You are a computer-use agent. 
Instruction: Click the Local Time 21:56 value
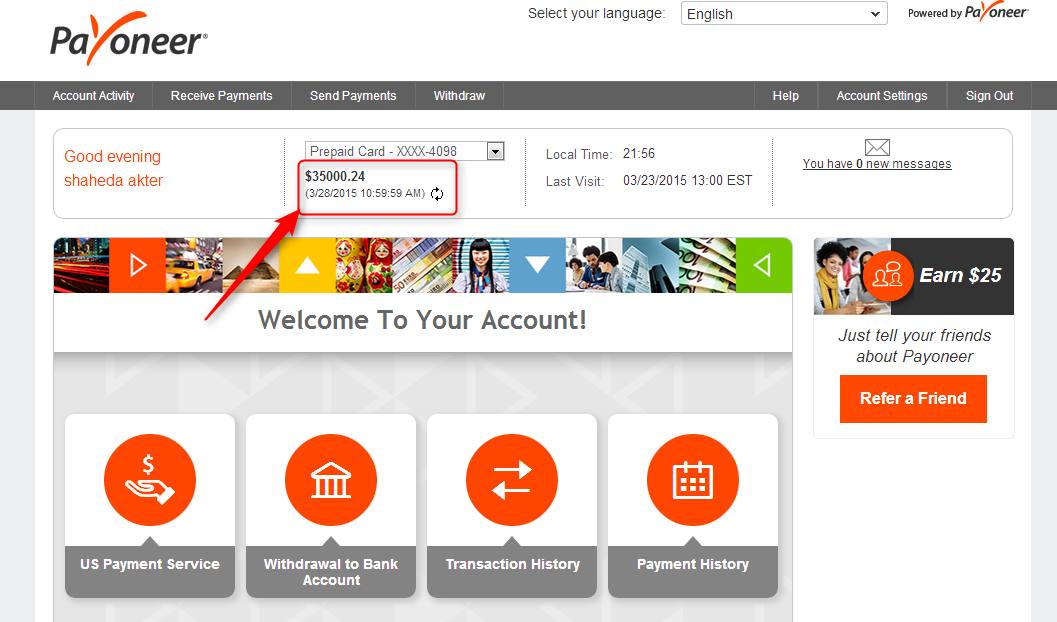click(x=639, y=154)
